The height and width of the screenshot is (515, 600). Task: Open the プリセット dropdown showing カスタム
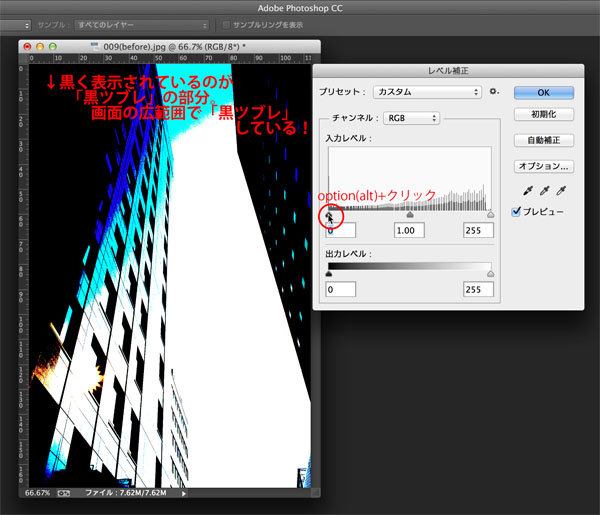pos(426,92)
